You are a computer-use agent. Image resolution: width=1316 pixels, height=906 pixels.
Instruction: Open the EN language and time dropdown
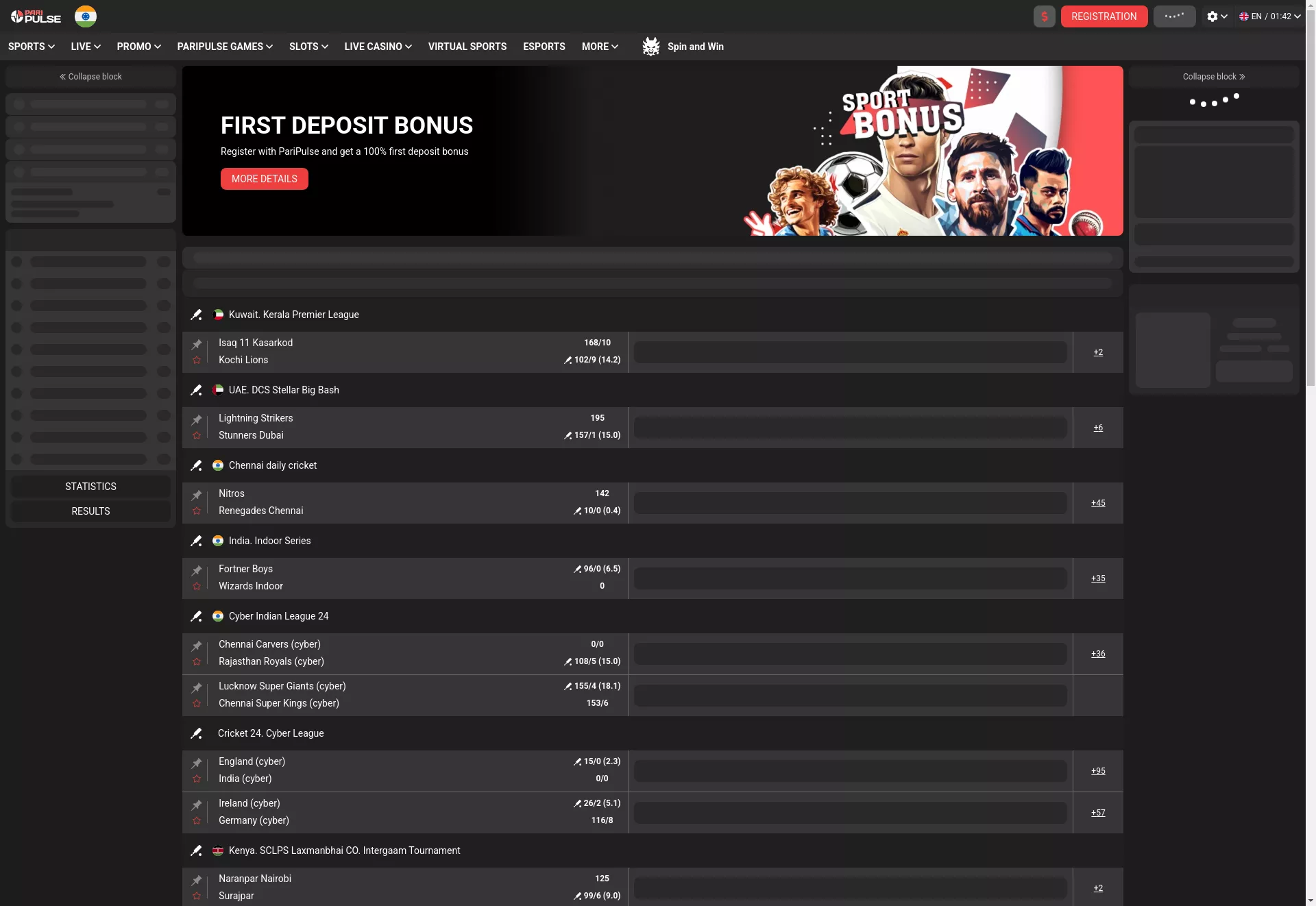[1269, 16]
